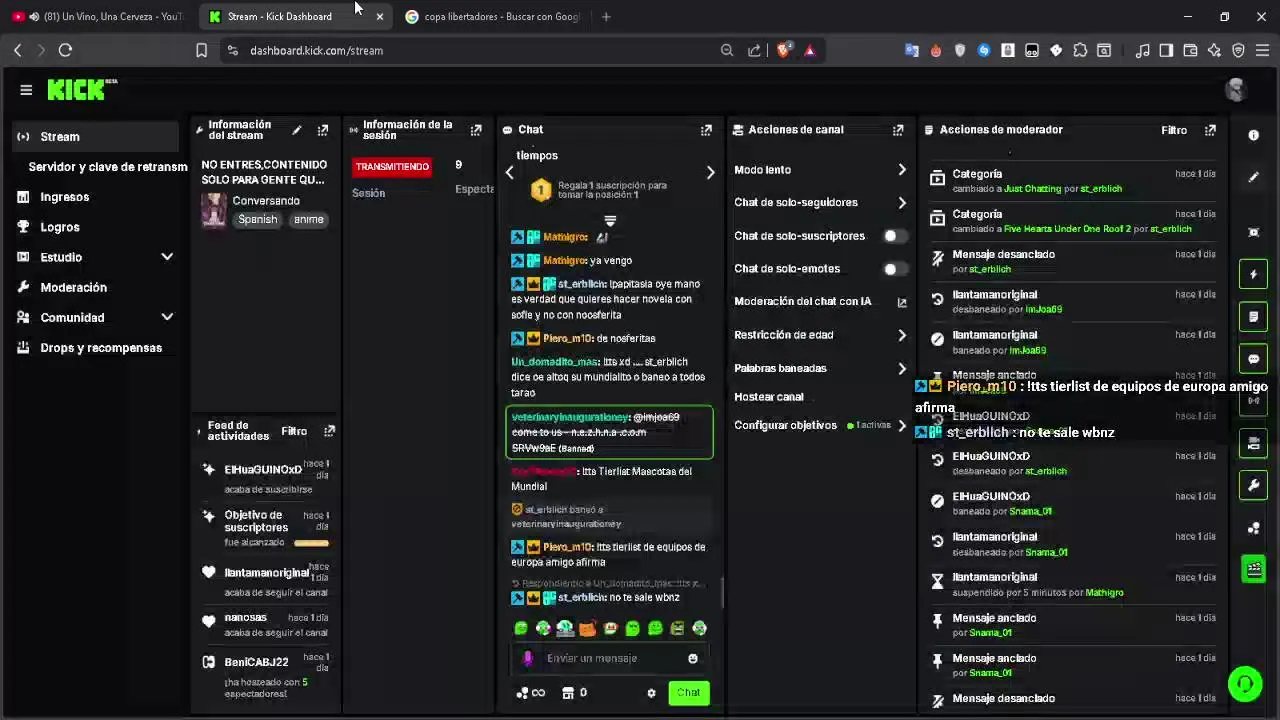Open emoji picker in message box
The height and width of the screenshot is (720, 1280).
point(692,658)
